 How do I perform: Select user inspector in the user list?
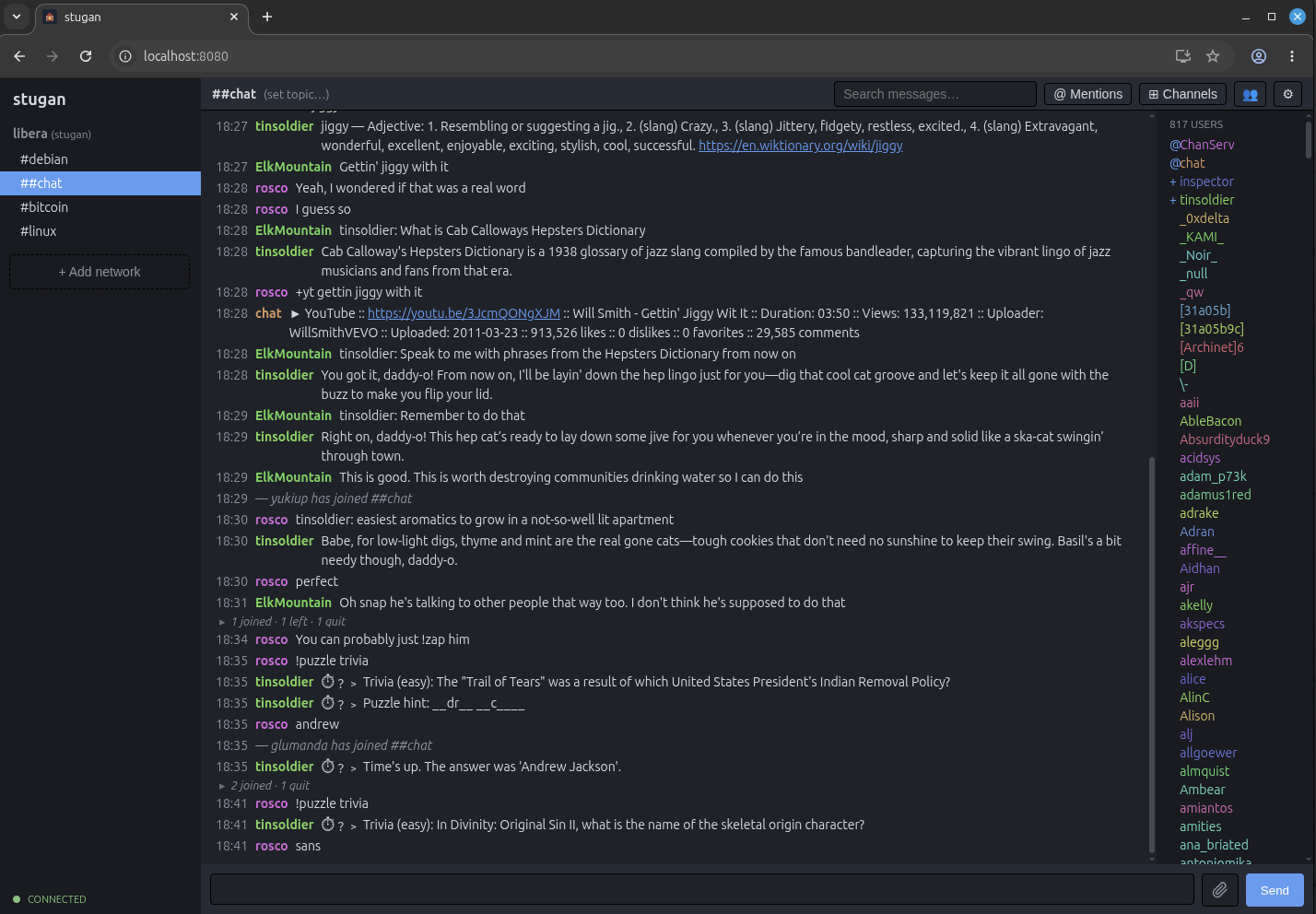1206,182
